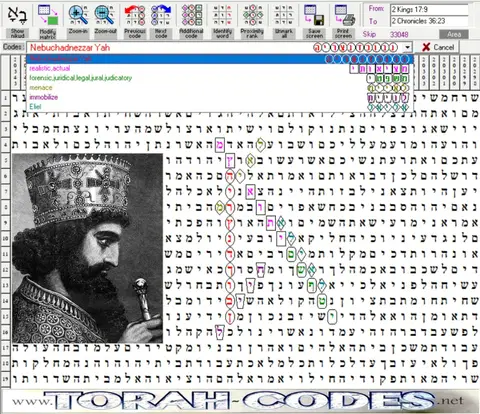480x414 pixels.
Task: Click the Zoom-in label button
Action: [78, 33]
